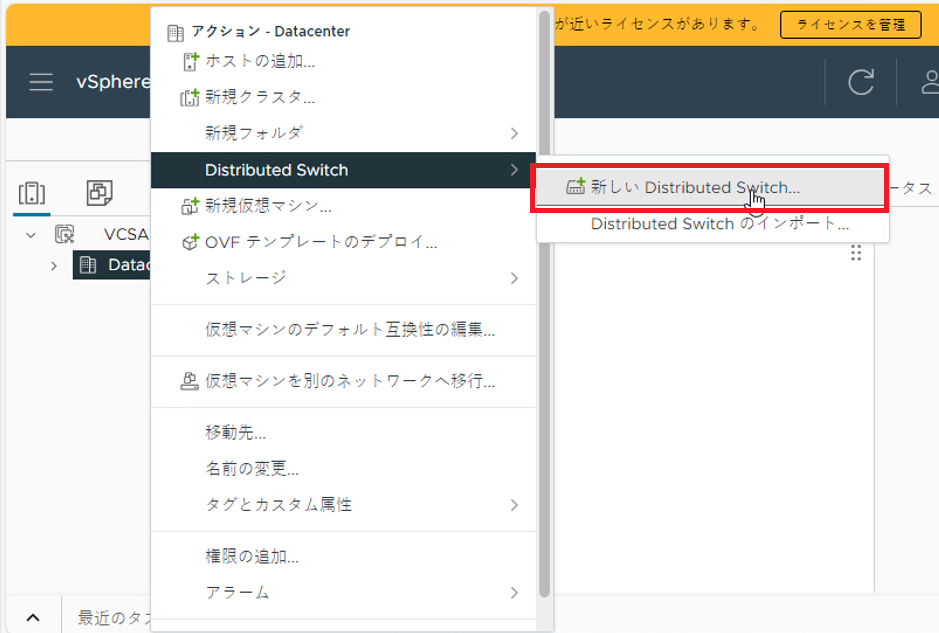
Task: Open the Distributed Switch submenu arrow
Action: 514,170
